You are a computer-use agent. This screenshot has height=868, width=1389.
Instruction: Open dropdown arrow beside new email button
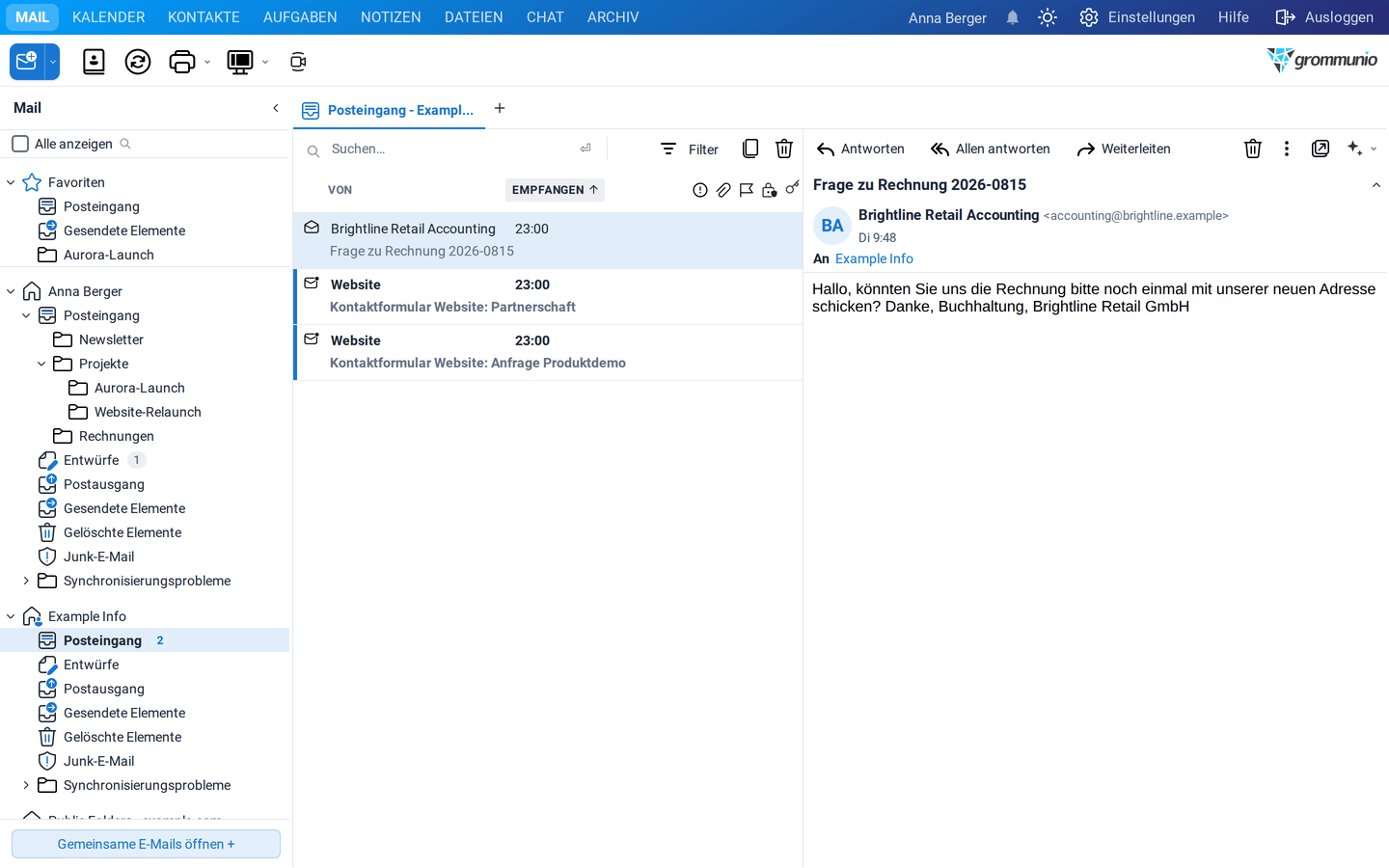[x=53, y=62]
